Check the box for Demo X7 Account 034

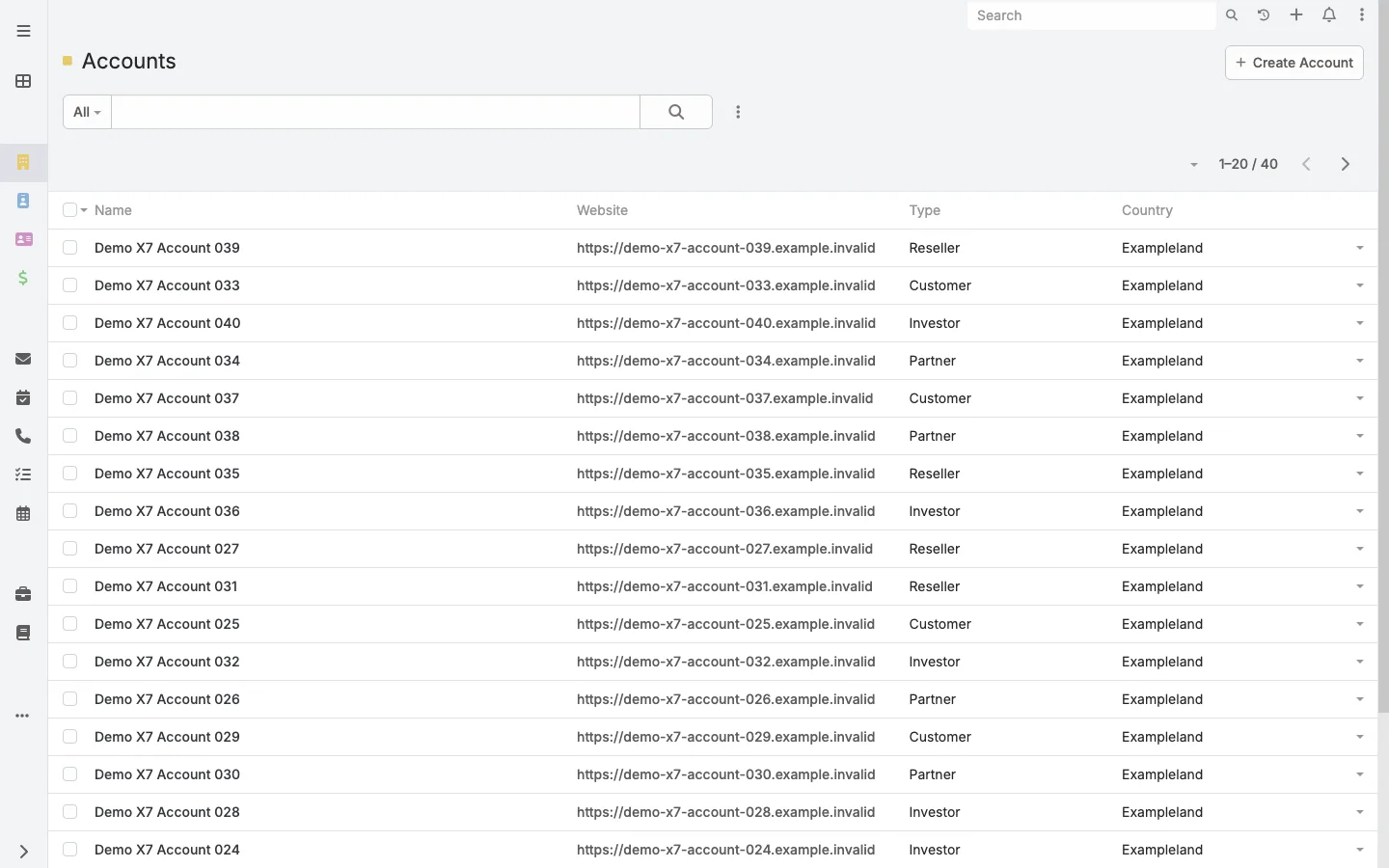click(x=69, y=361)
